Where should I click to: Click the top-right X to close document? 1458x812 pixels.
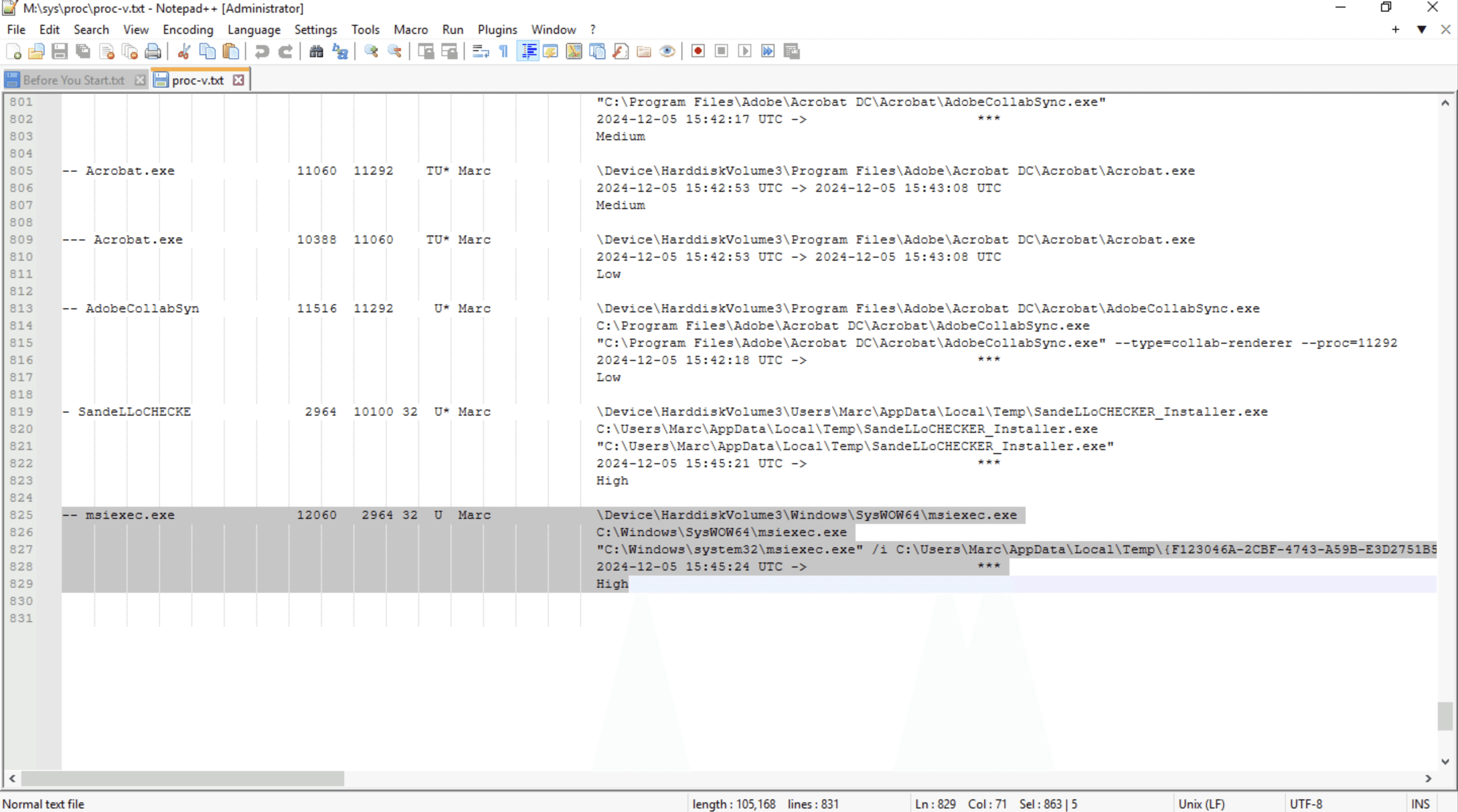point(1445,29)
